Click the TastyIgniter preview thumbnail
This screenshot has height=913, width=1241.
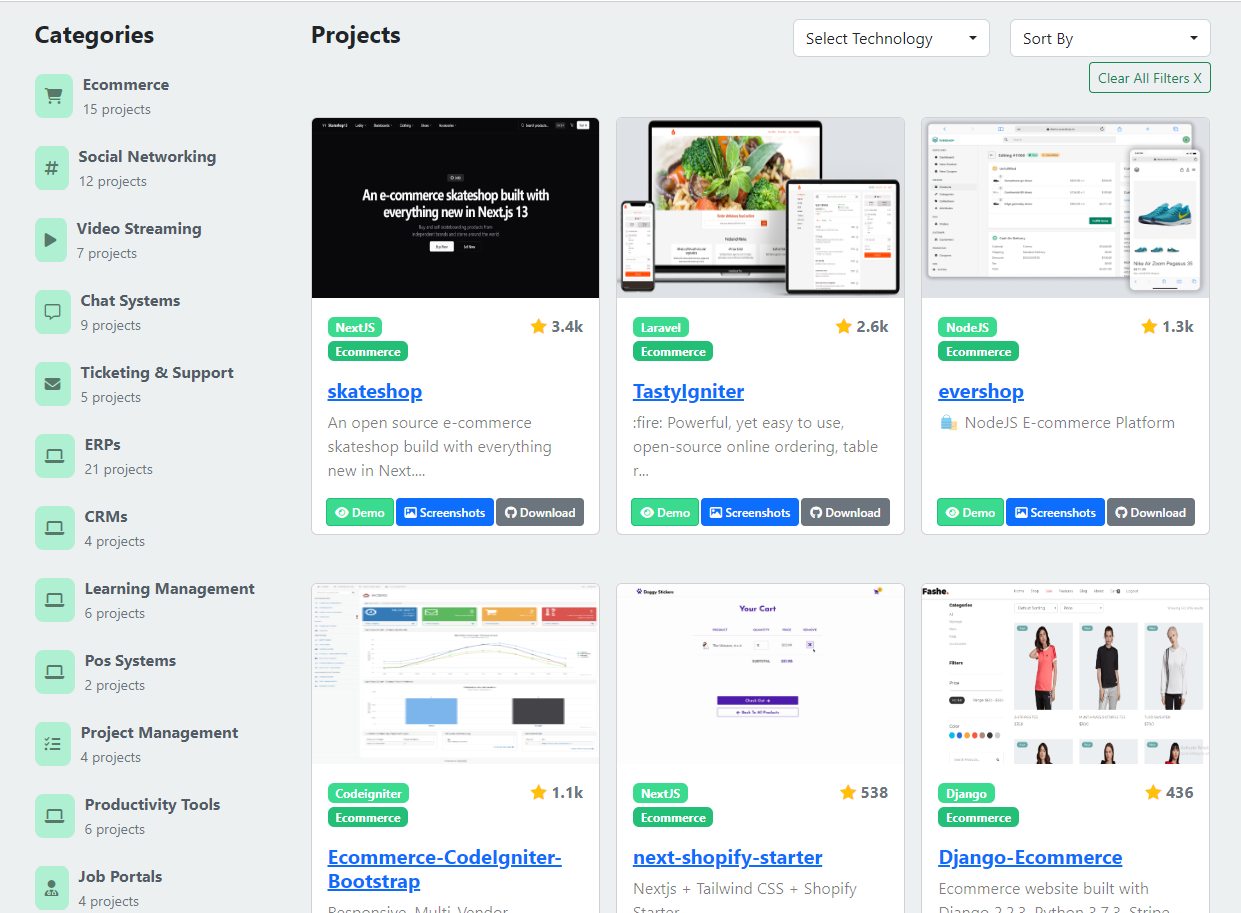coord(761,208)
